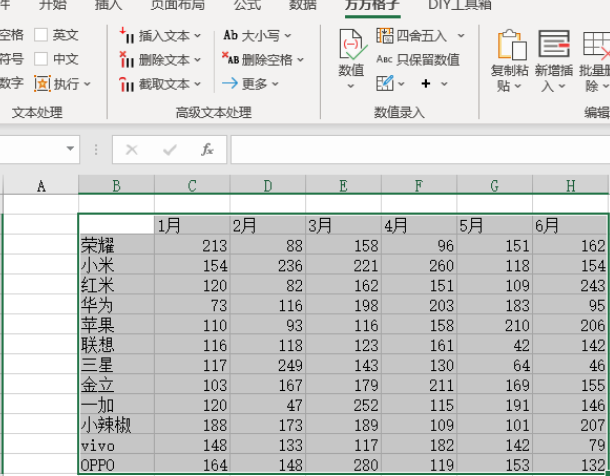The image size is (610, 476).
Task: Click the 插入文本 icon
Action: [127, 35]
